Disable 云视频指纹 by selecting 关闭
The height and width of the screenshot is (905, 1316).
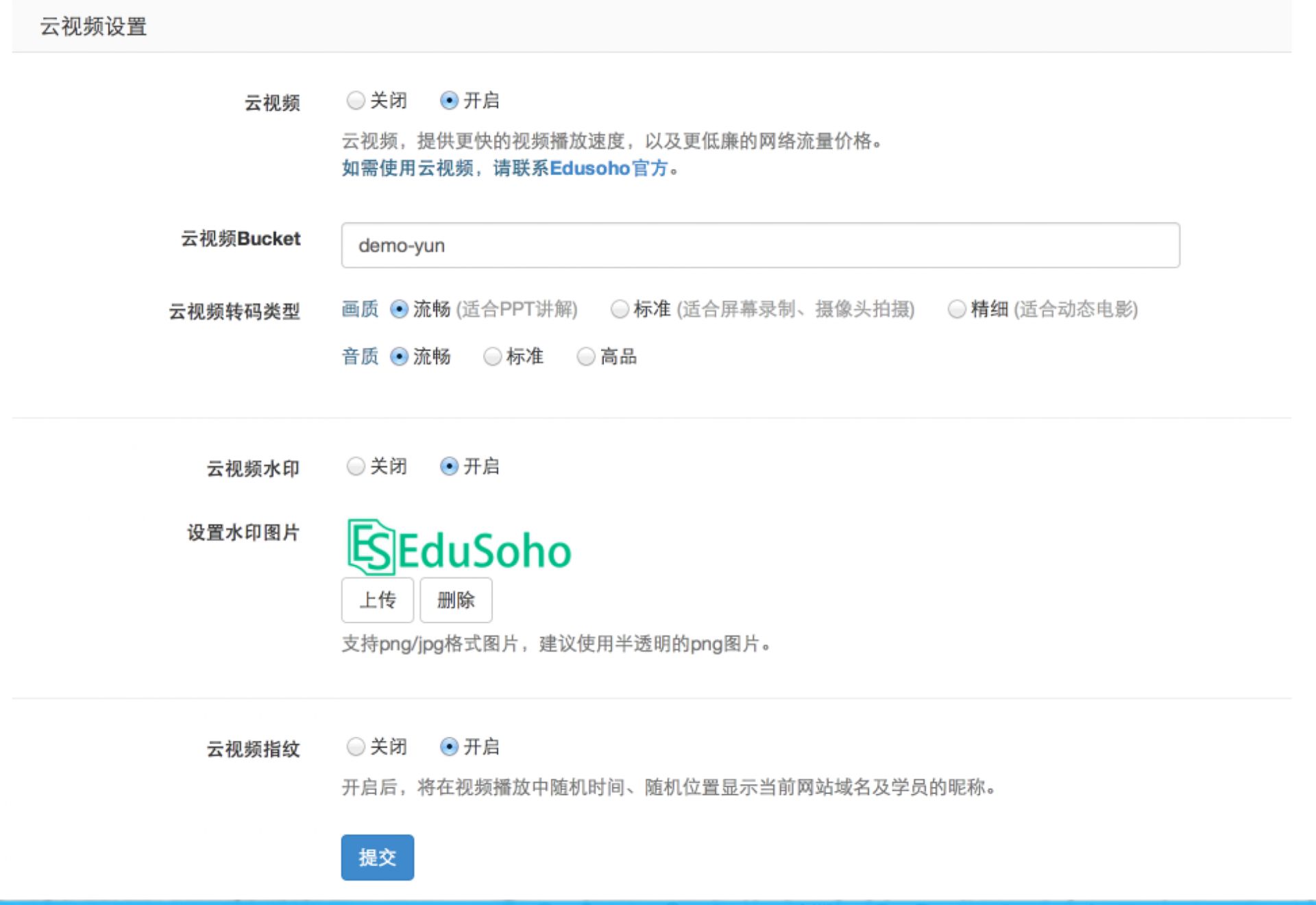(x=356, y=747)
